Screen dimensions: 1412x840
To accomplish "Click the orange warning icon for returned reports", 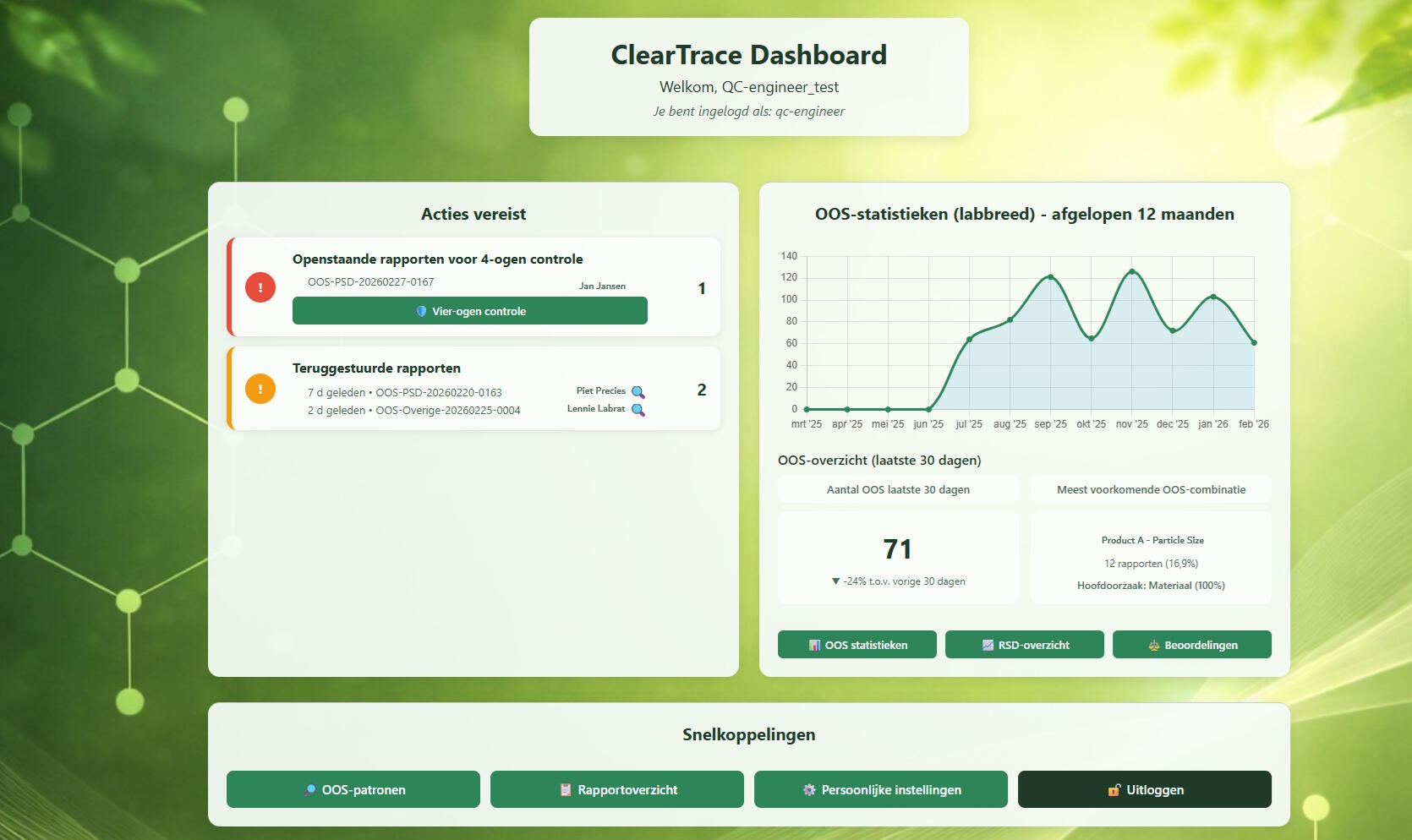I will point(260,389).
